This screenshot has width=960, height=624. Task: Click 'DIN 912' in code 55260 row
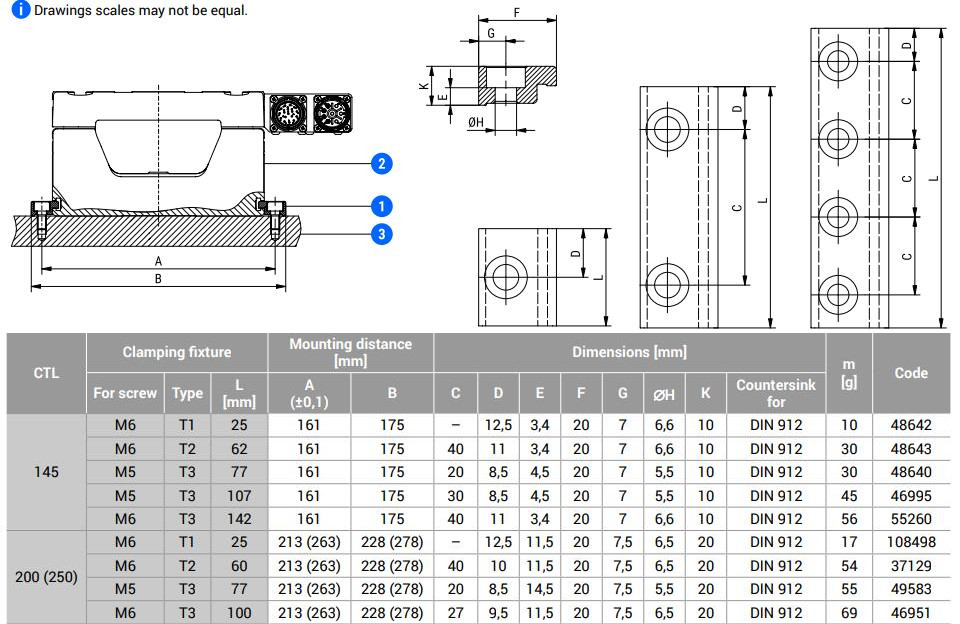coord(776,519)
